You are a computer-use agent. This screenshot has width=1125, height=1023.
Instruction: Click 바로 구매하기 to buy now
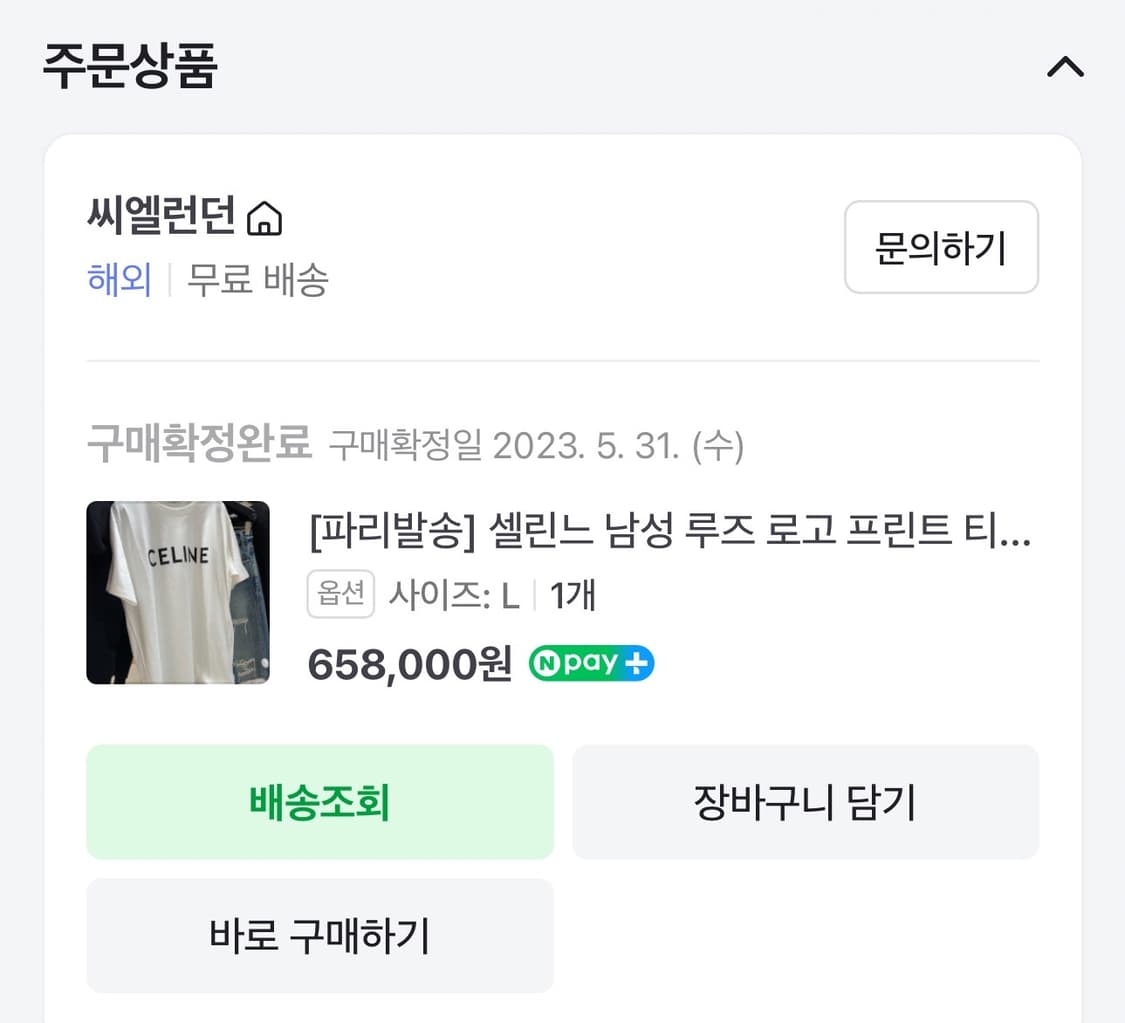pos(320,935)
